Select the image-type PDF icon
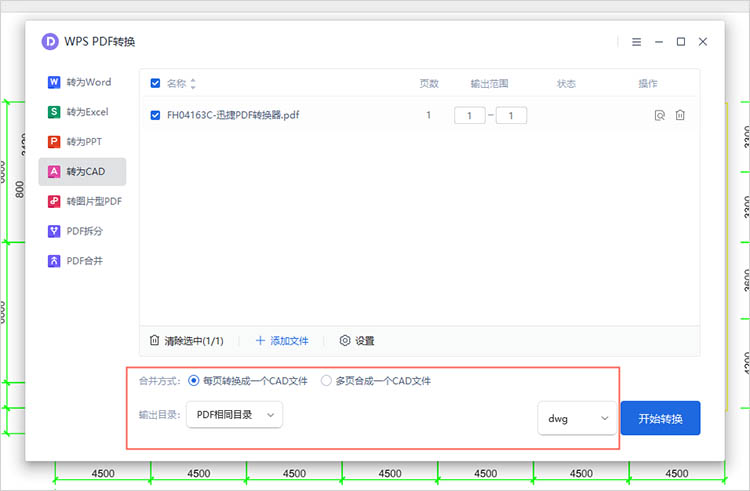750x491 pixels. click(54, 201)
